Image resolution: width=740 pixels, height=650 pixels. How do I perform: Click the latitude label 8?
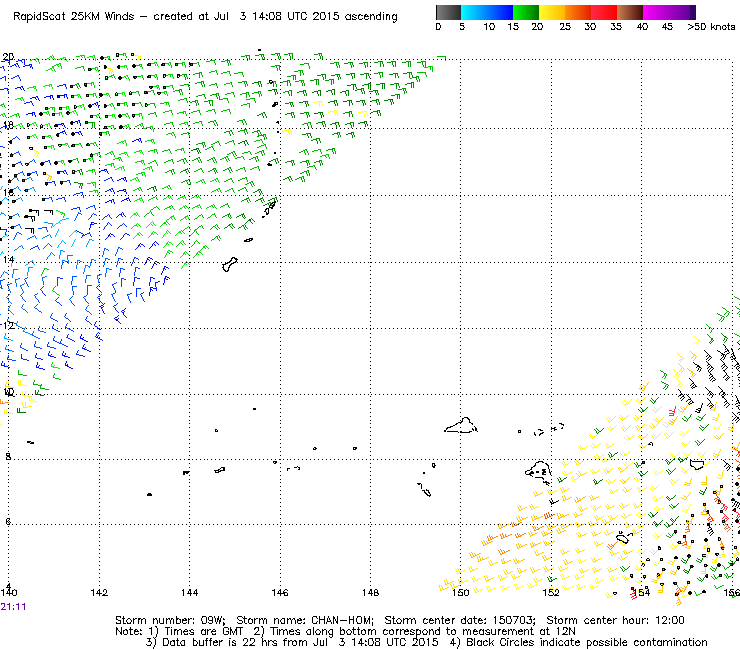[8, 456]
